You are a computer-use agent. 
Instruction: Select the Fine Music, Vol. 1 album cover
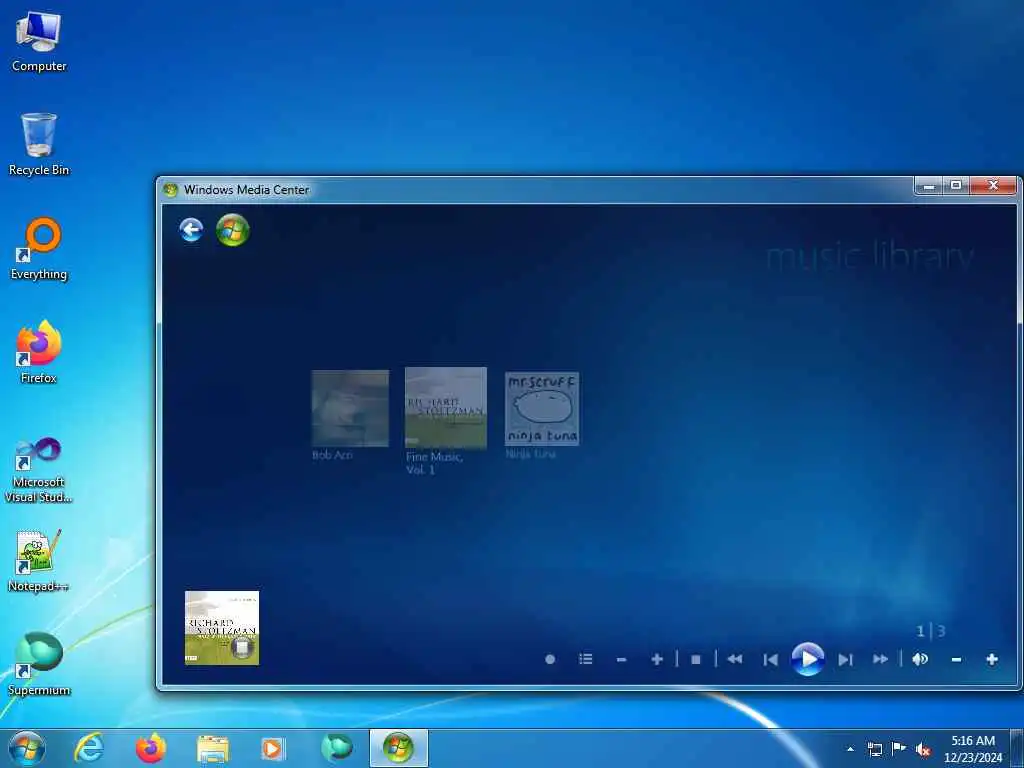click(446, 408)
